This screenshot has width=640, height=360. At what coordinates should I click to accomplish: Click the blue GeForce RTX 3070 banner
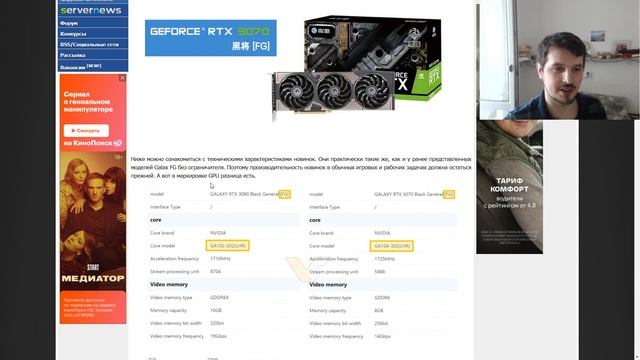click(x=211, y=38)
